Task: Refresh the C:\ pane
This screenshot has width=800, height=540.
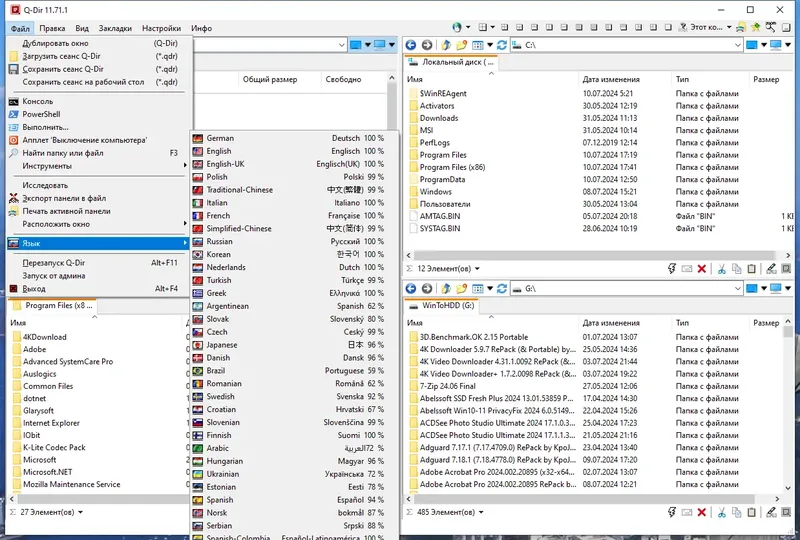Action: 502,45
